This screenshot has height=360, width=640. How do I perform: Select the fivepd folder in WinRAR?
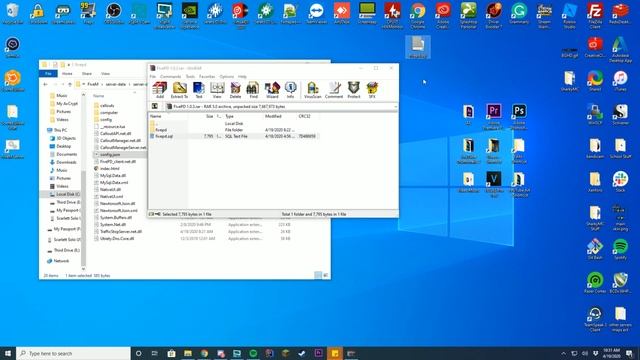point(161,130)
